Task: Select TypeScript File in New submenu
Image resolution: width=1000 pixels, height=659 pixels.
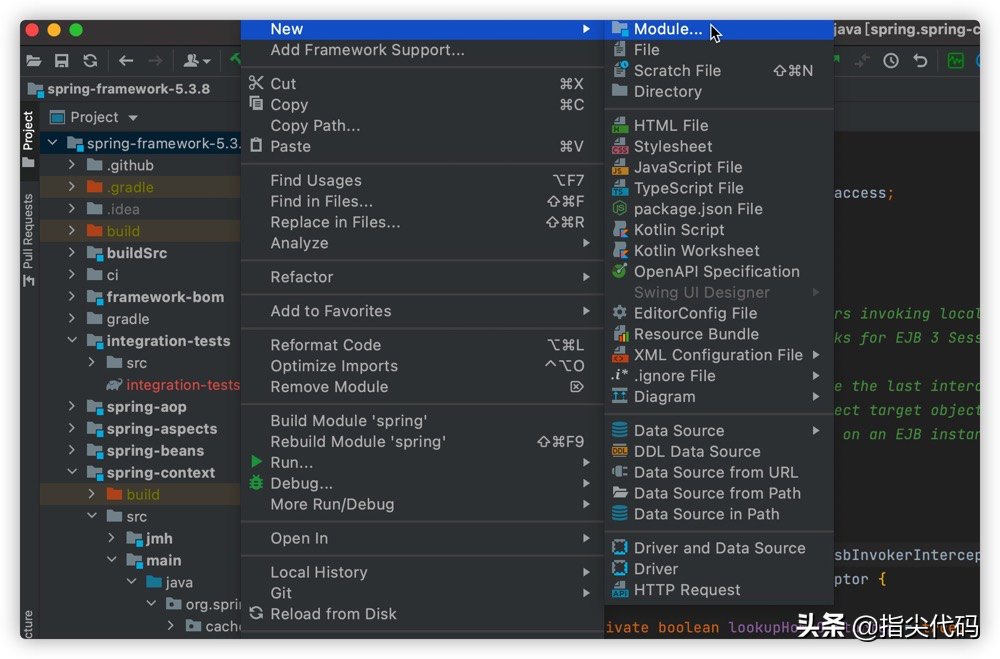Action: coord(719,188)
